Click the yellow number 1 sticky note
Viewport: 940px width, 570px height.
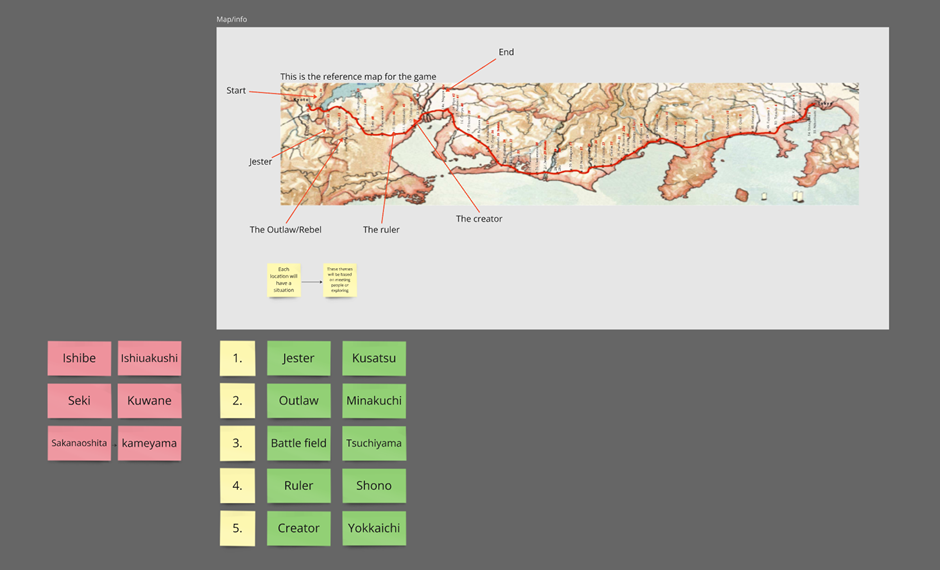[237, 358]
